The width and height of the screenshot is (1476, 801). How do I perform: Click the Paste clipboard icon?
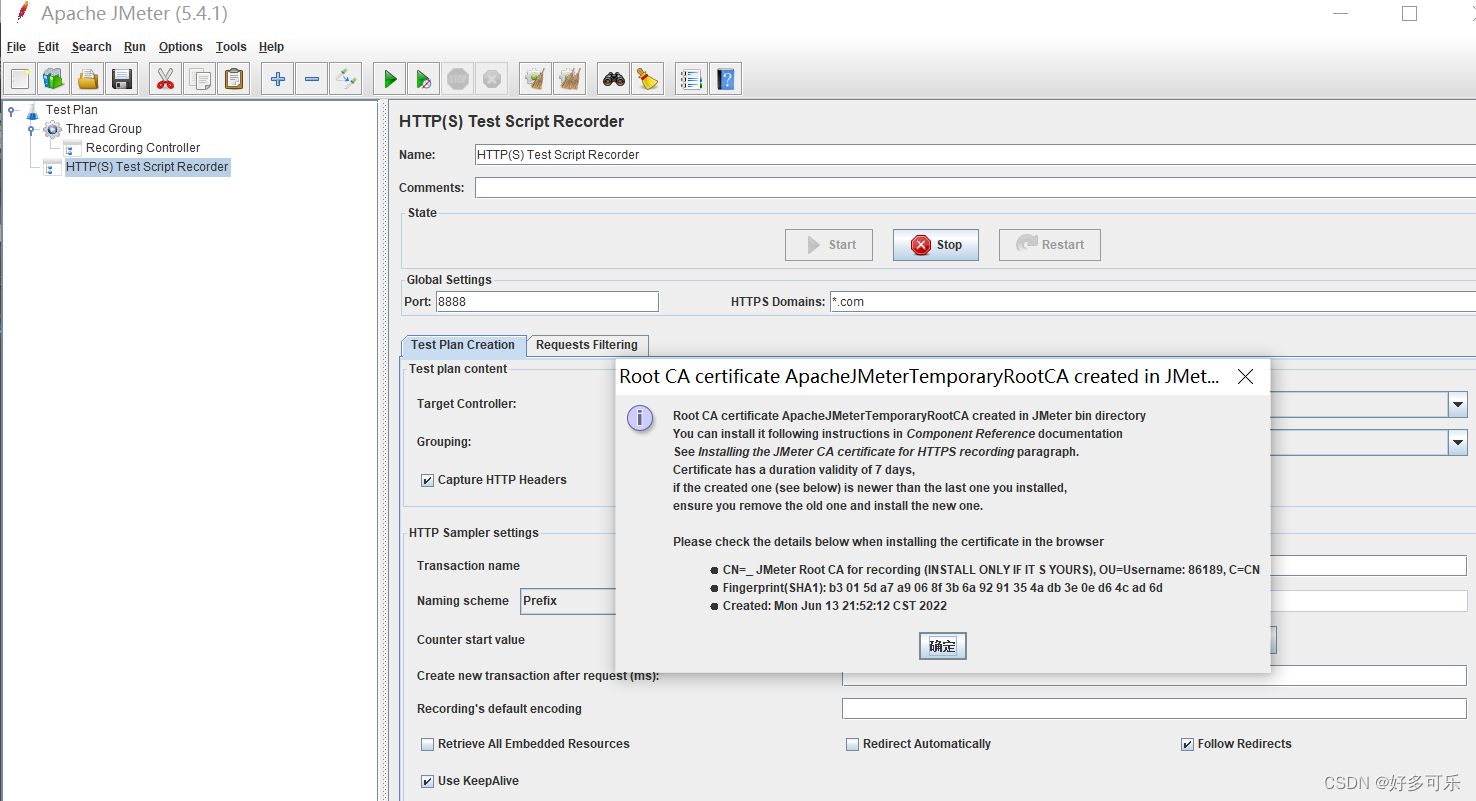coord(234,79)
